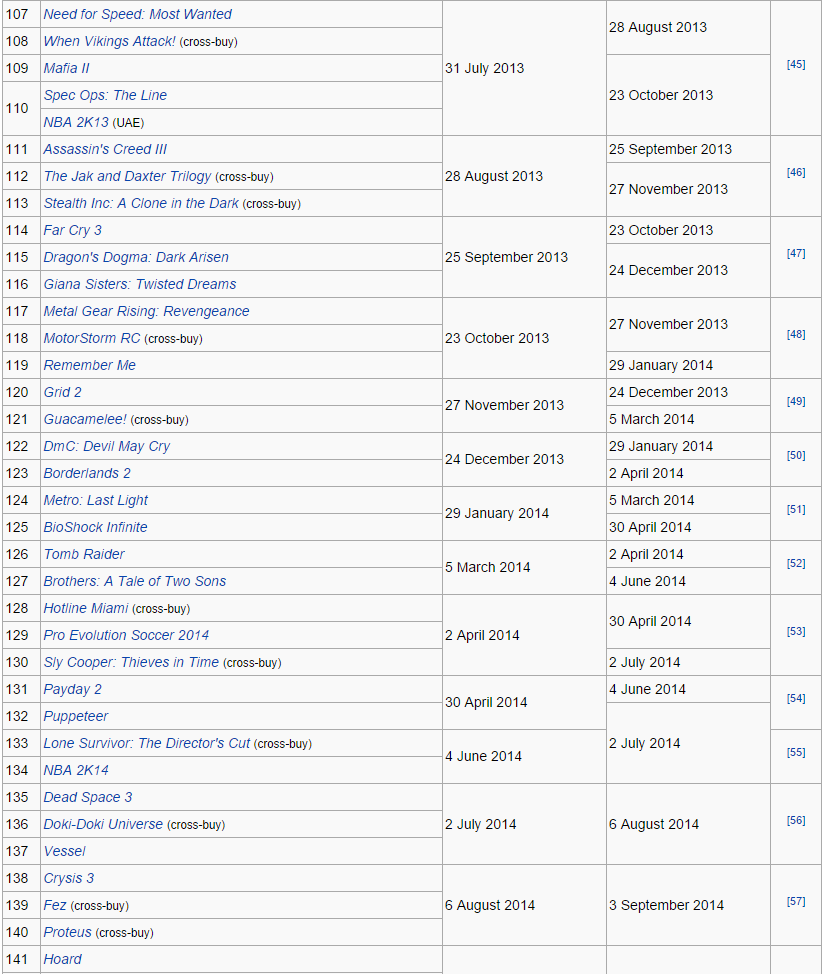Open The Jak and Daxter Trilogy link
Screen dimensions: 840x974
(x=127, y=176)
